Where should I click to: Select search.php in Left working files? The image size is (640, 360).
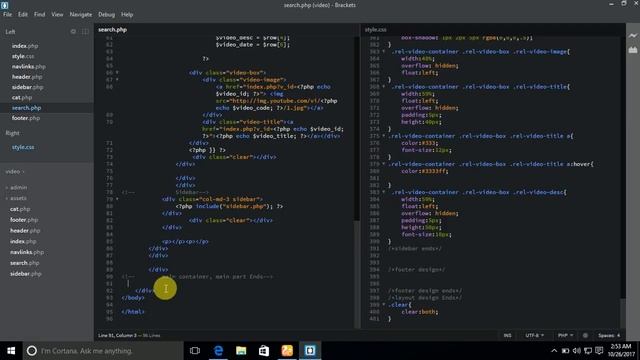pos(27,108)
